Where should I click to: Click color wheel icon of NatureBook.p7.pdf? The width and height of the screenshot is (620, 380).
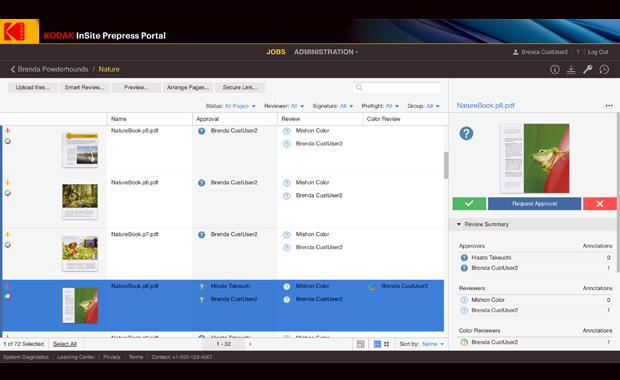8,244
